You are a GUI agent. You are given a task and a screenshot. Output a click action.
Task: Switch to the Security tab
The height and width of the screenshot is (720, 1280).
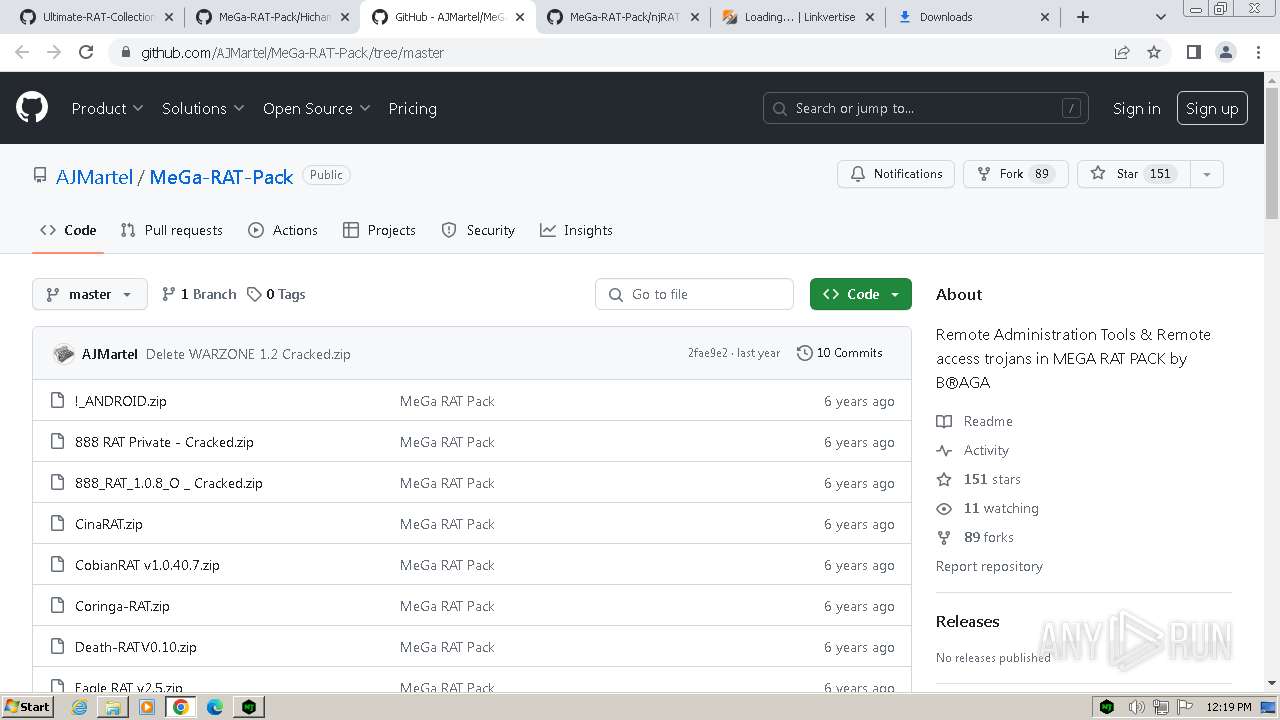[x=478, y=230]
